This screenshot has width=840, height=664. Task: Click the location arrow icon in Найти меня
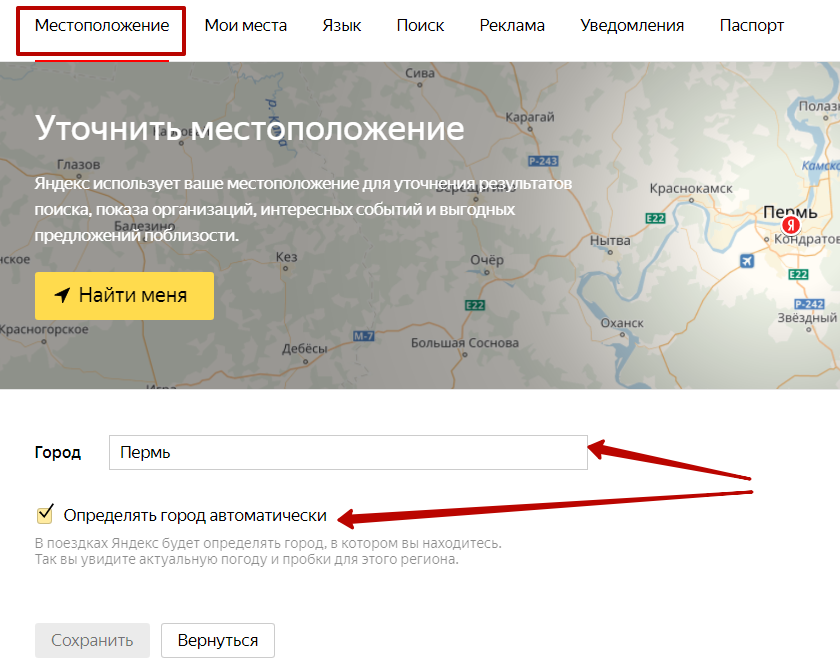pyautogui.click(x=62, y=295)
